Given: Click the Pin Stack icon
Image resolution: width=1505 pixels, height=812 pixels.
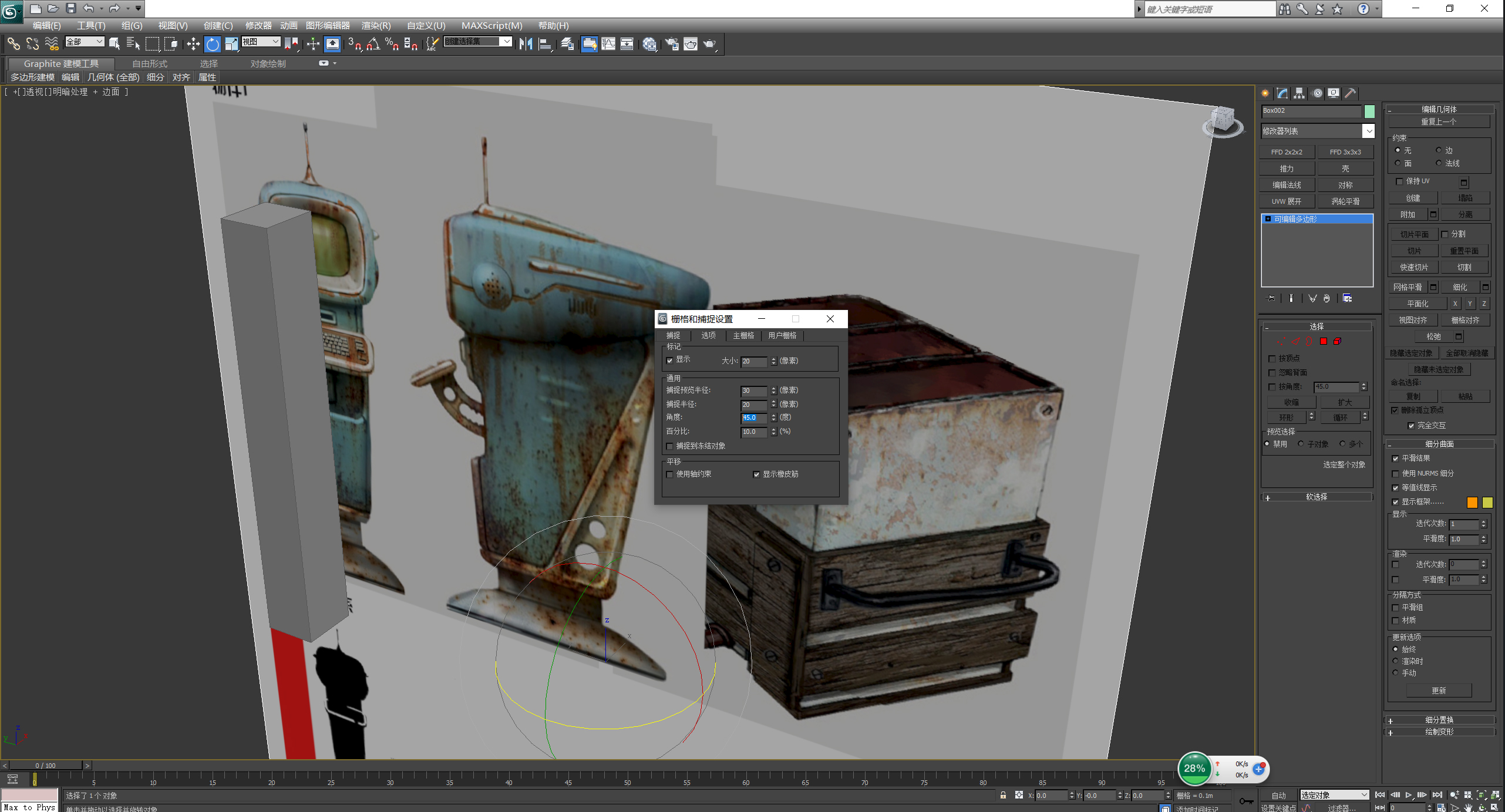Looking at the screenshot, I should click(1271, 298).
